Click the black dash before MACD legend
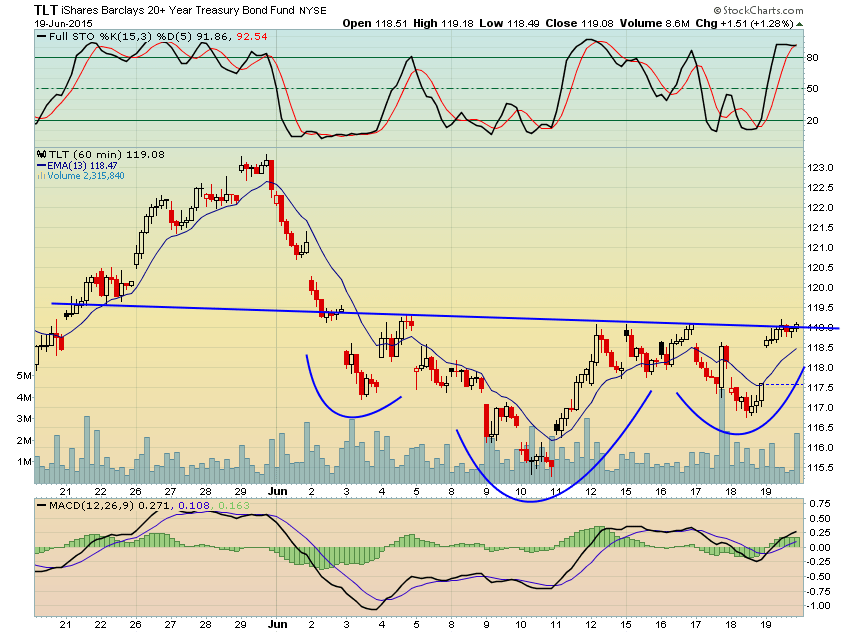This screenshot has width=850, height=633. click(41, 506)
